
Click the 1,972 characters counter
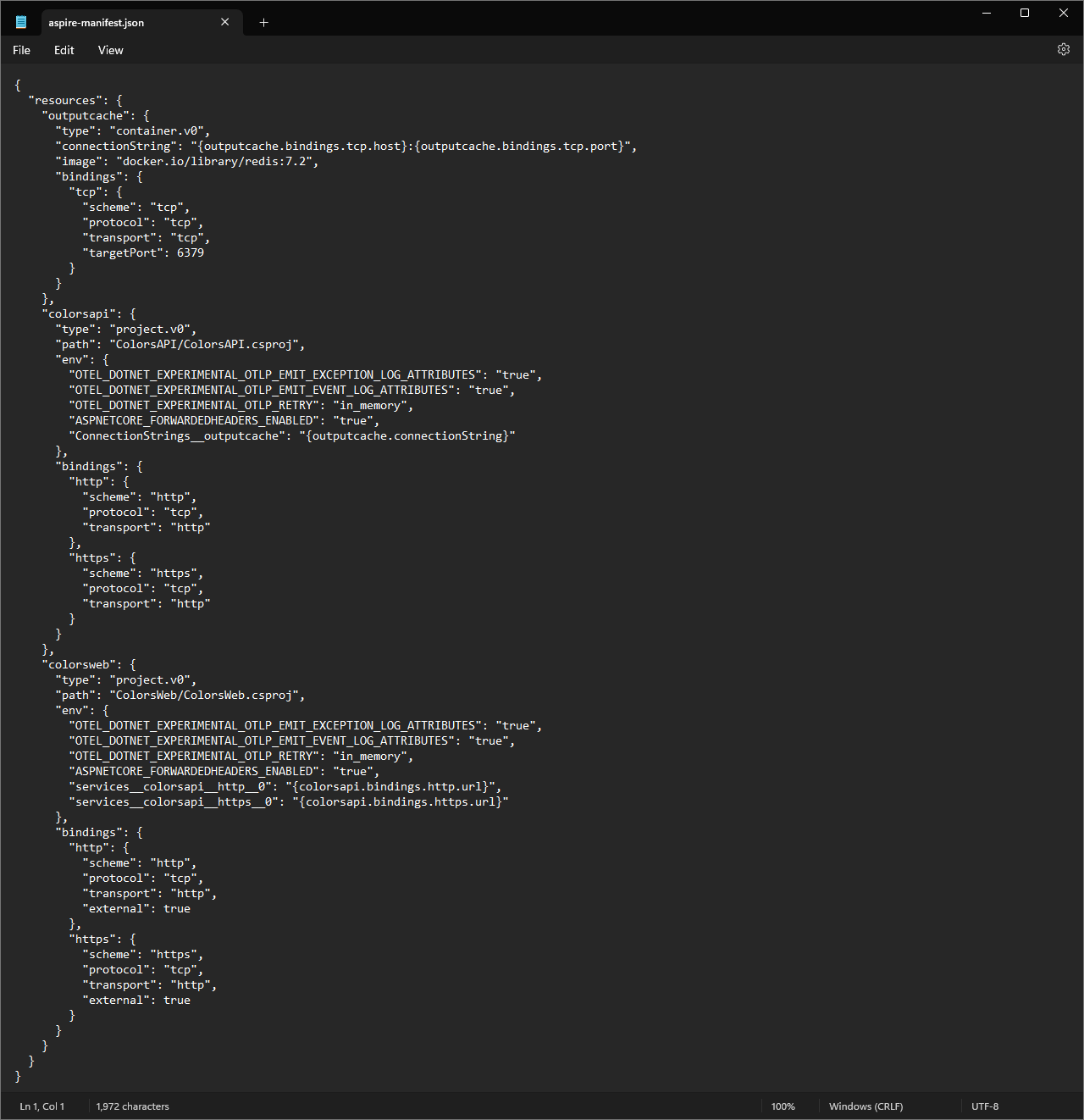[132, 1106]
